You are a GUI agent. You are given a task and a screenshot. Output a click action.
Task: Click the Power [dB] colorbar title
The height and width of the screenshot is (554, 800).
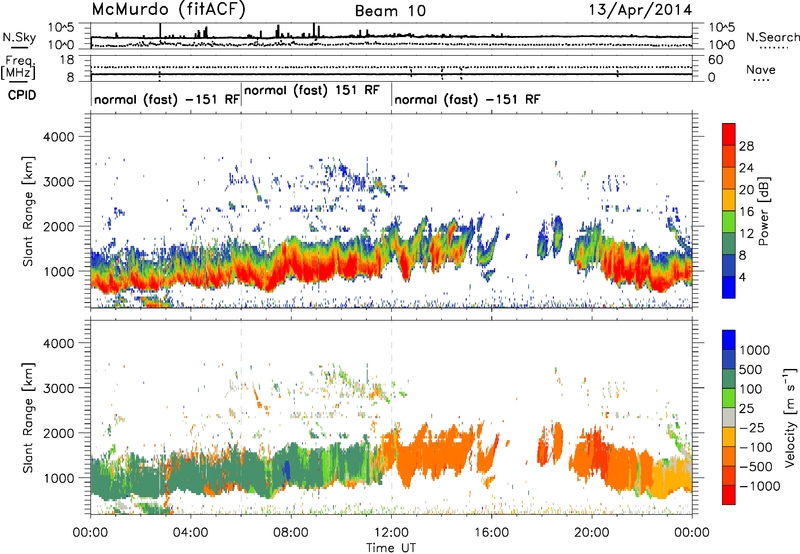[x=763, y=211]
